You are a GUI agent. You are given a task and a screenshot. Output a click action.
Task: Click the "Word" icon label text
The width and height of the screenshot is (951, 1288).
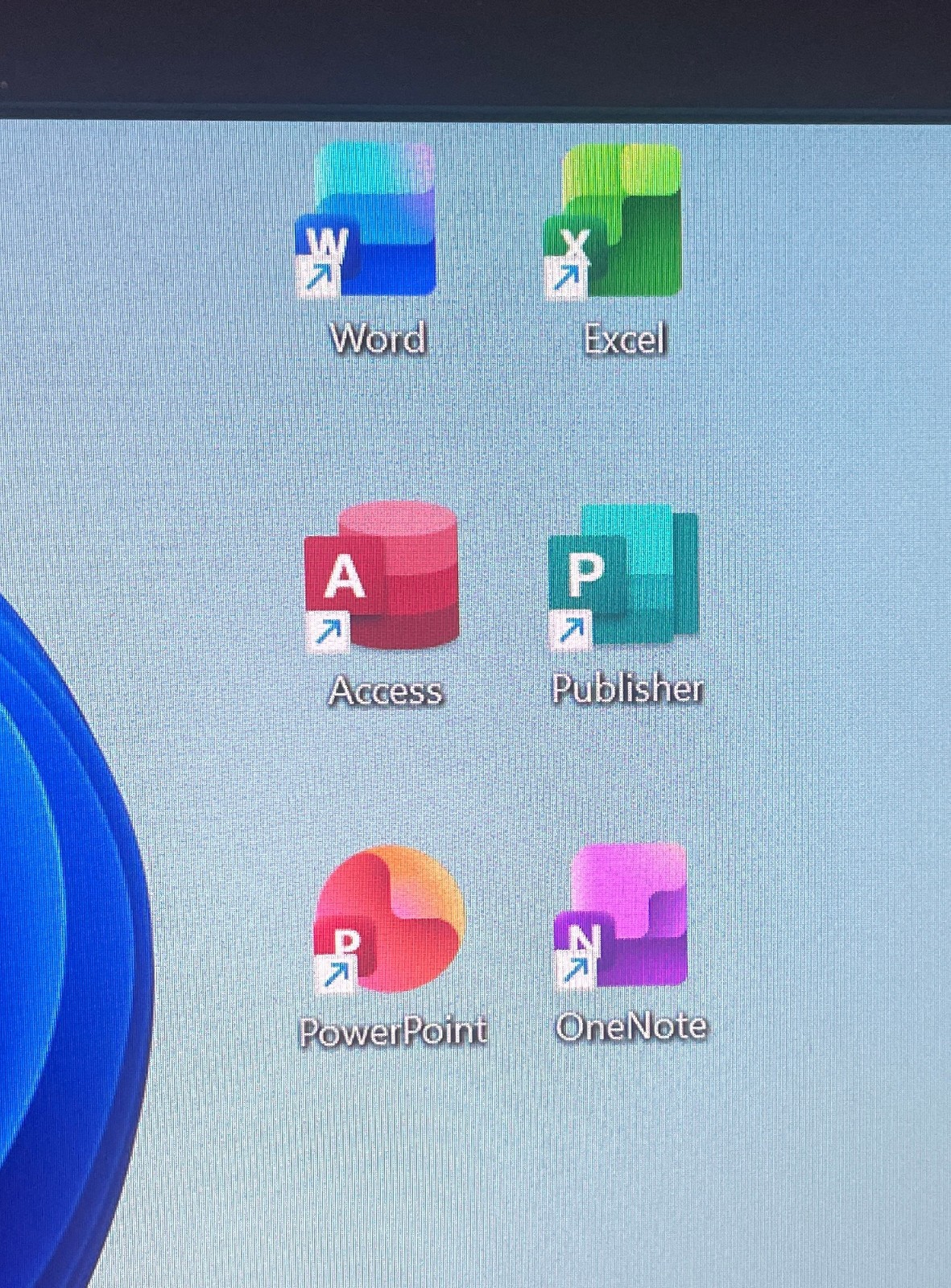[x=378, y=338]
